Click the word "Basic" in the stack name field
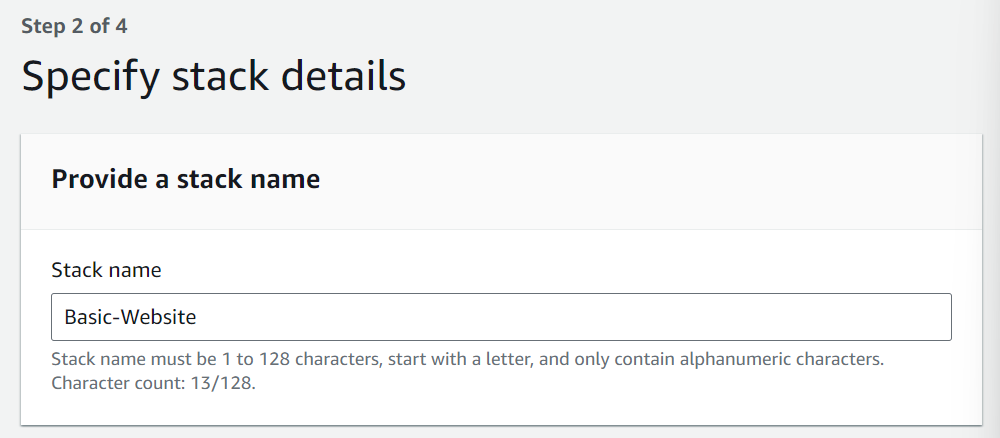The height and width of the screenshot is (438, 1000). pyautogui.click(x=87, y=318)
